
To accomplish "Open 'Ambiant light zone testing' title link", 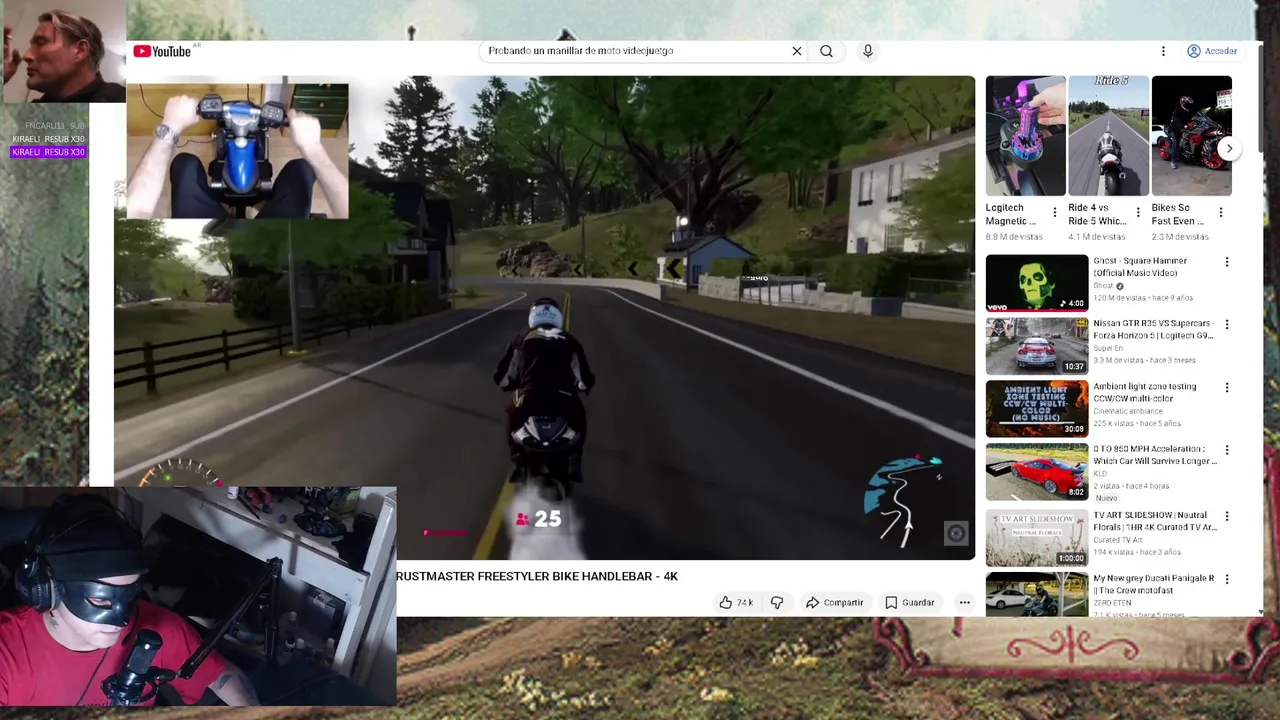I will [x=1145, y=392].
